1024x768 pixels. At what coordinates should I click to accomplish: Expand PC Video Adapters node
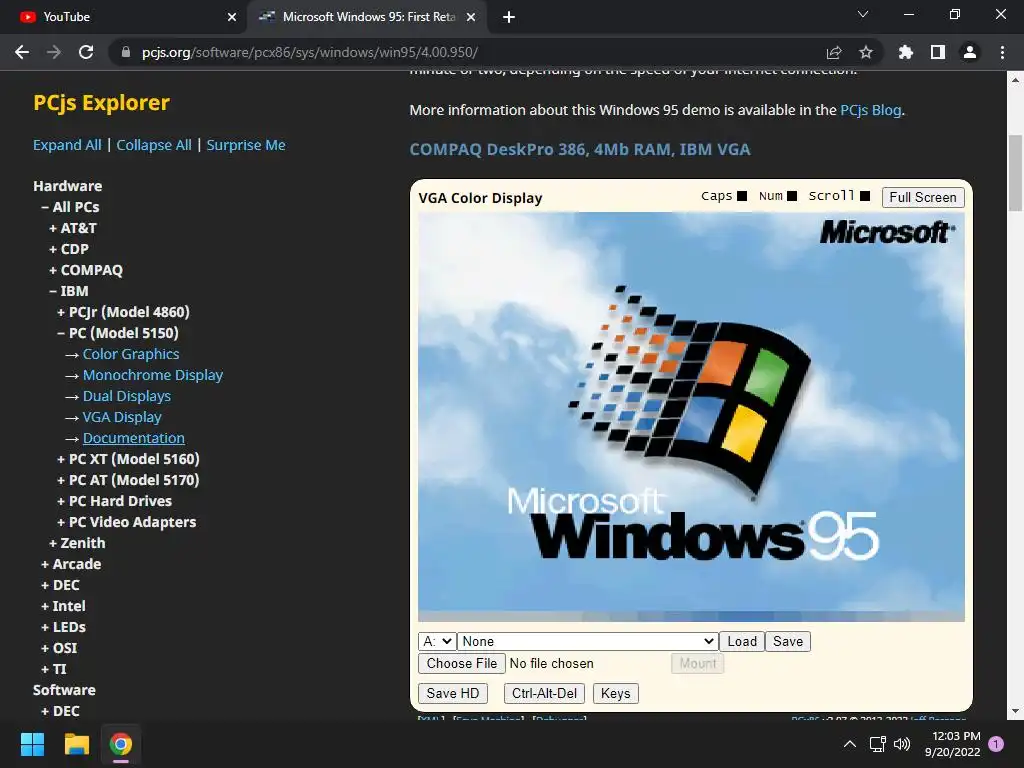[x=127, y=522]
